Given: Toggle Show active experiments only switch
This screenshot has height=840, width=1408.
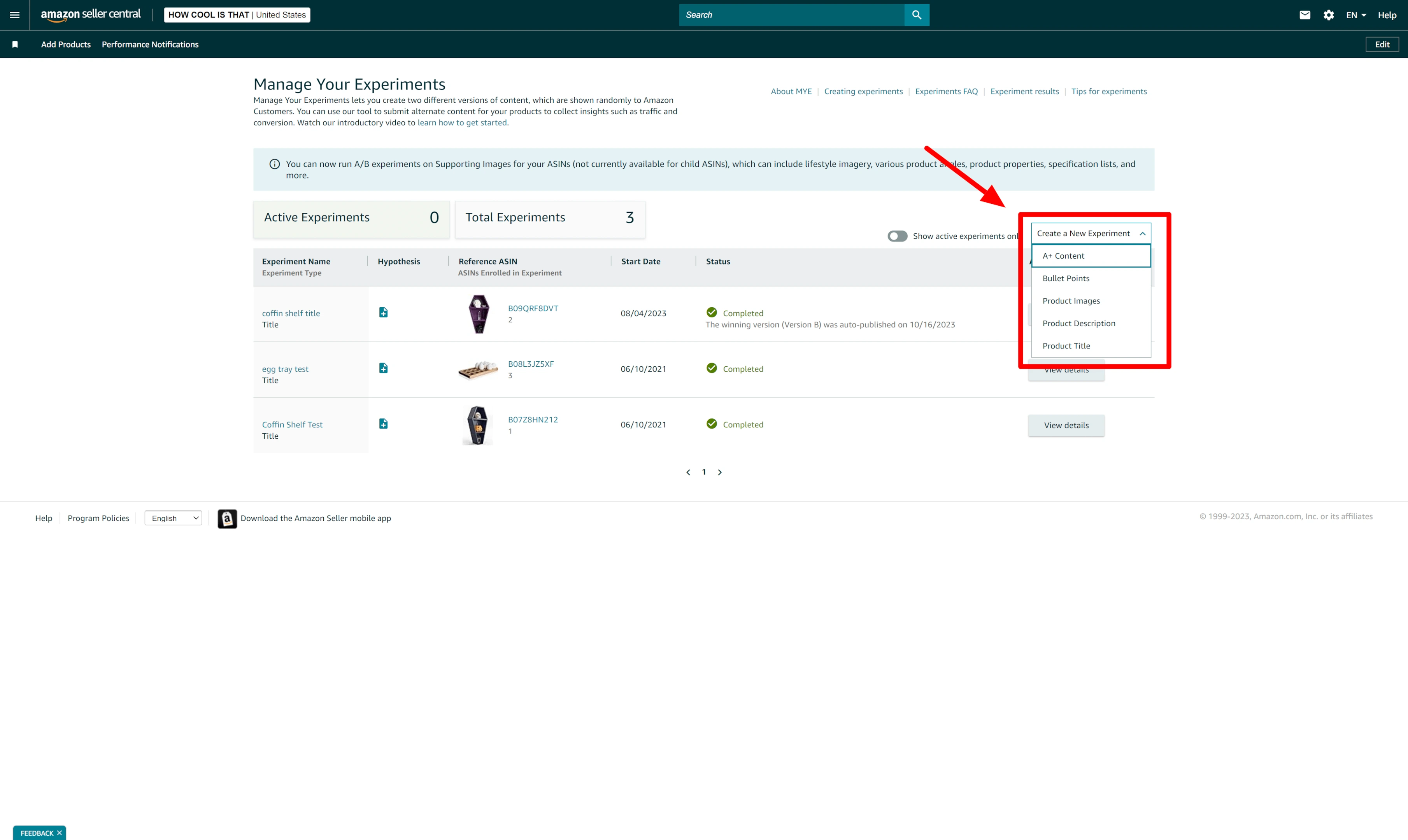Looking at the screenshot, I should click(x=897, y=236).
